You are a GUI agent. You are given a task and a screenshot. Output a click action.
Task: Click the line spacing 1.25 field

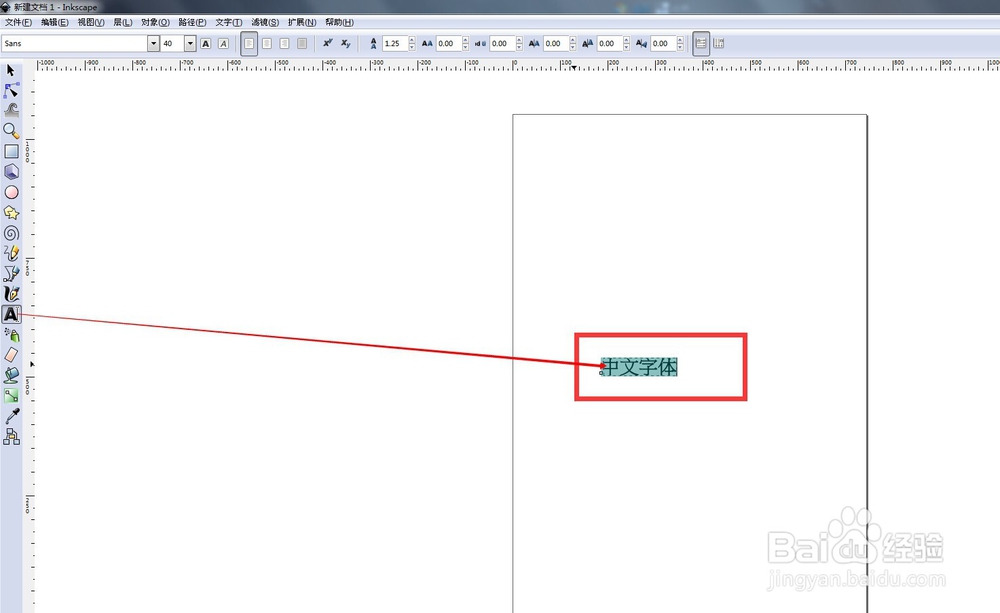[395, 43]
